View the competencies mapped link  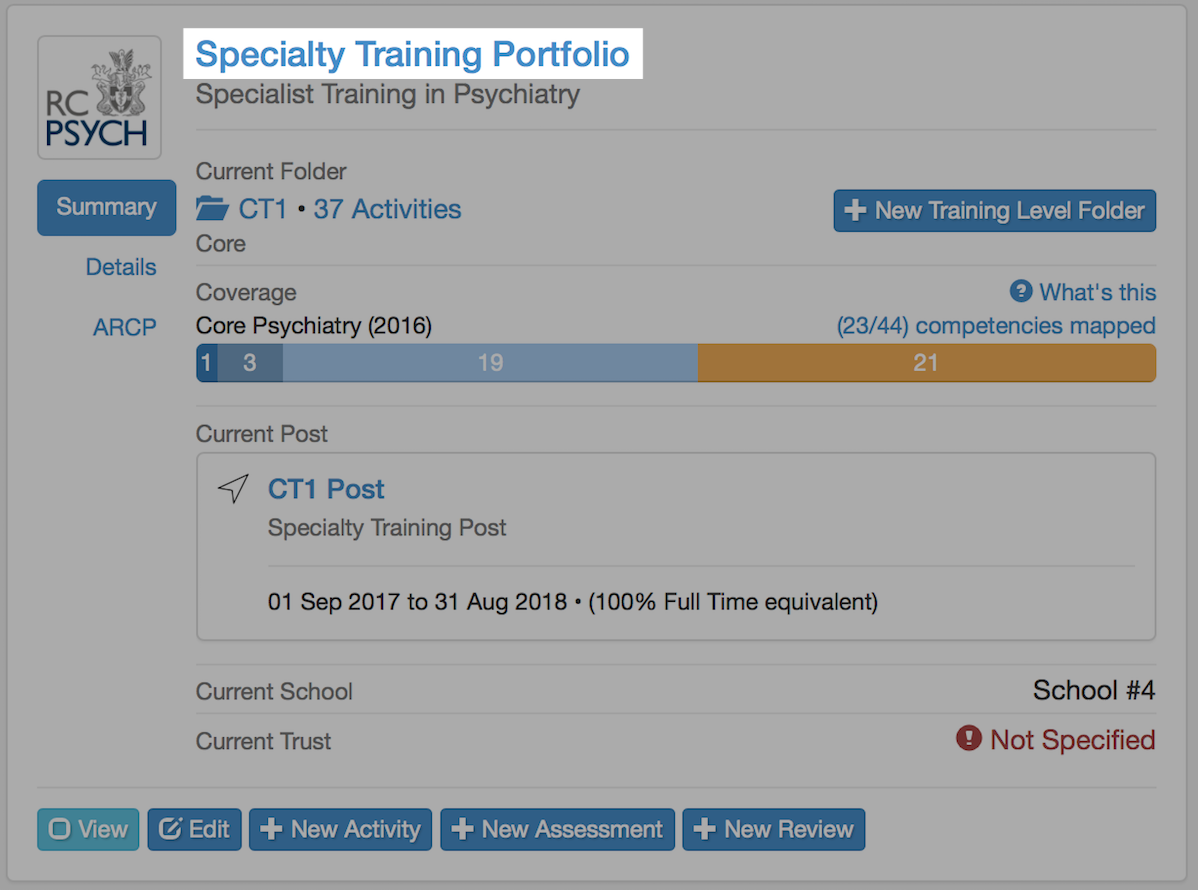pyautogui.click(x=995, y=326)
